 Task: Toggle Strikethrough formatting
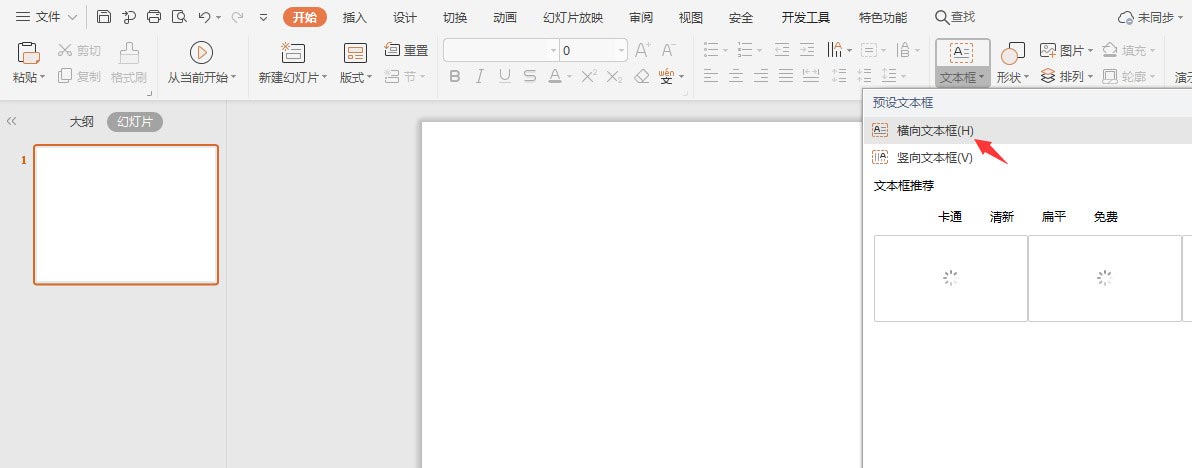coord(530,76)
